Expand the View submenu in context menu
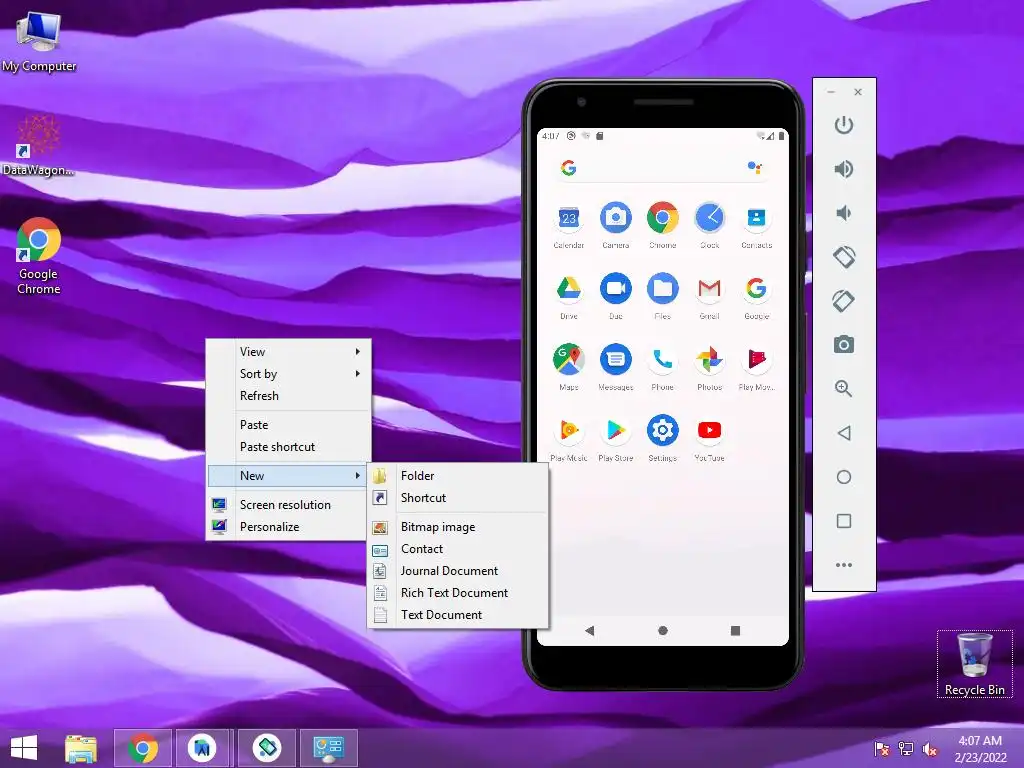 pyautogui.click(x=289, y=351)
